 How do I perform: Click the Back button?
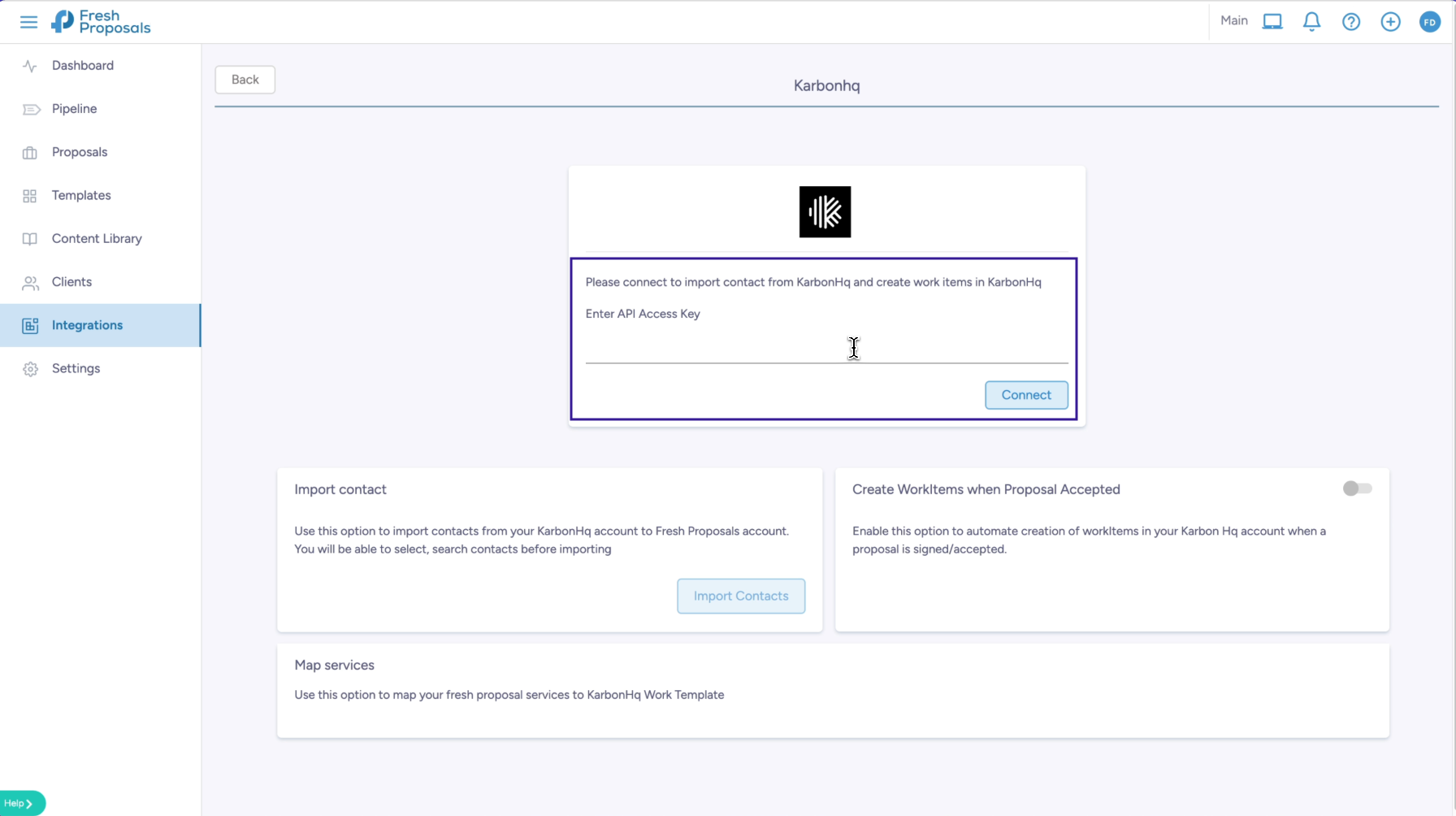[x=245, y=80]
